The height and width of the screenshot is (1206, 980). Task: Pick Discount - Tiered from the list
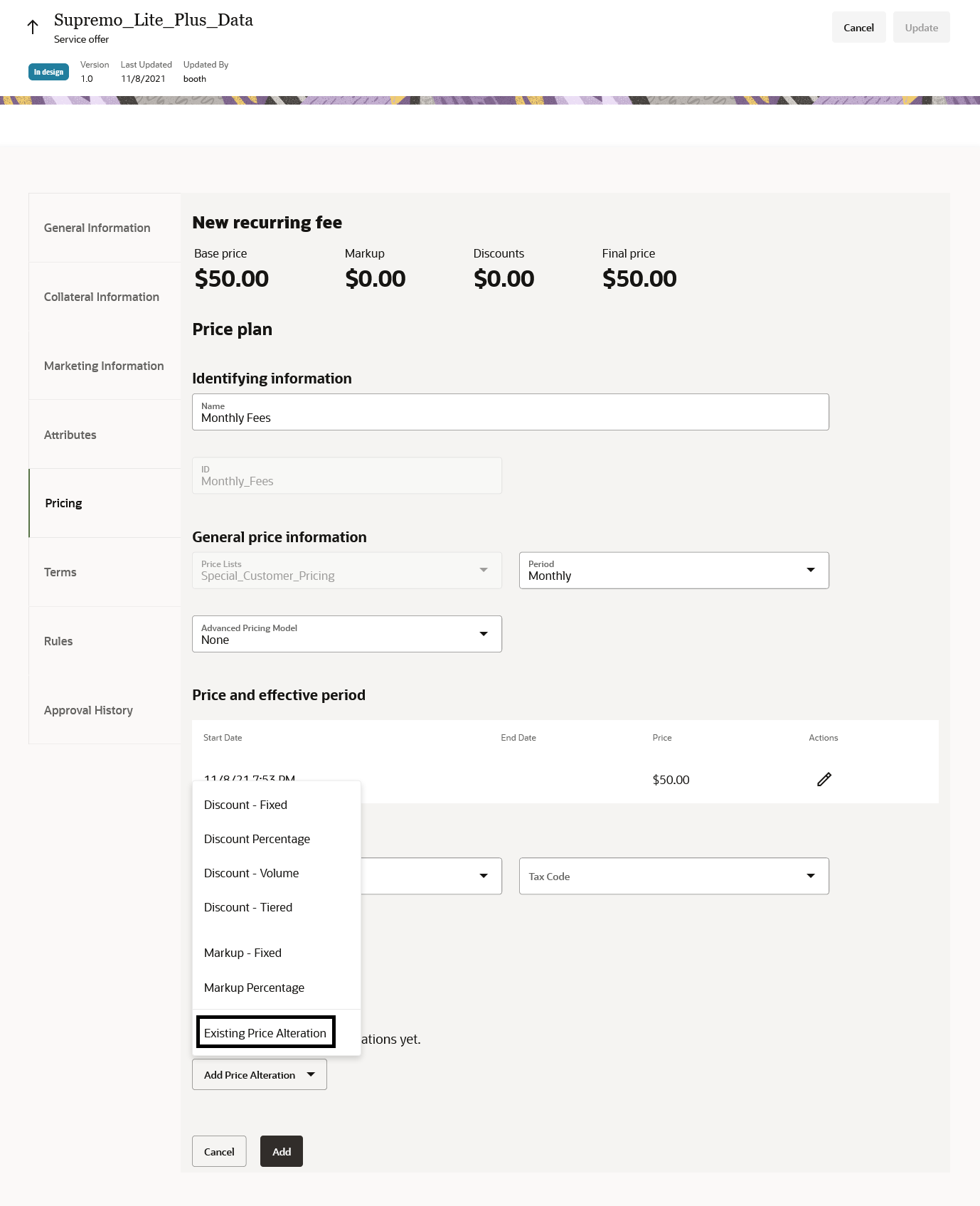tap(248, 907)
